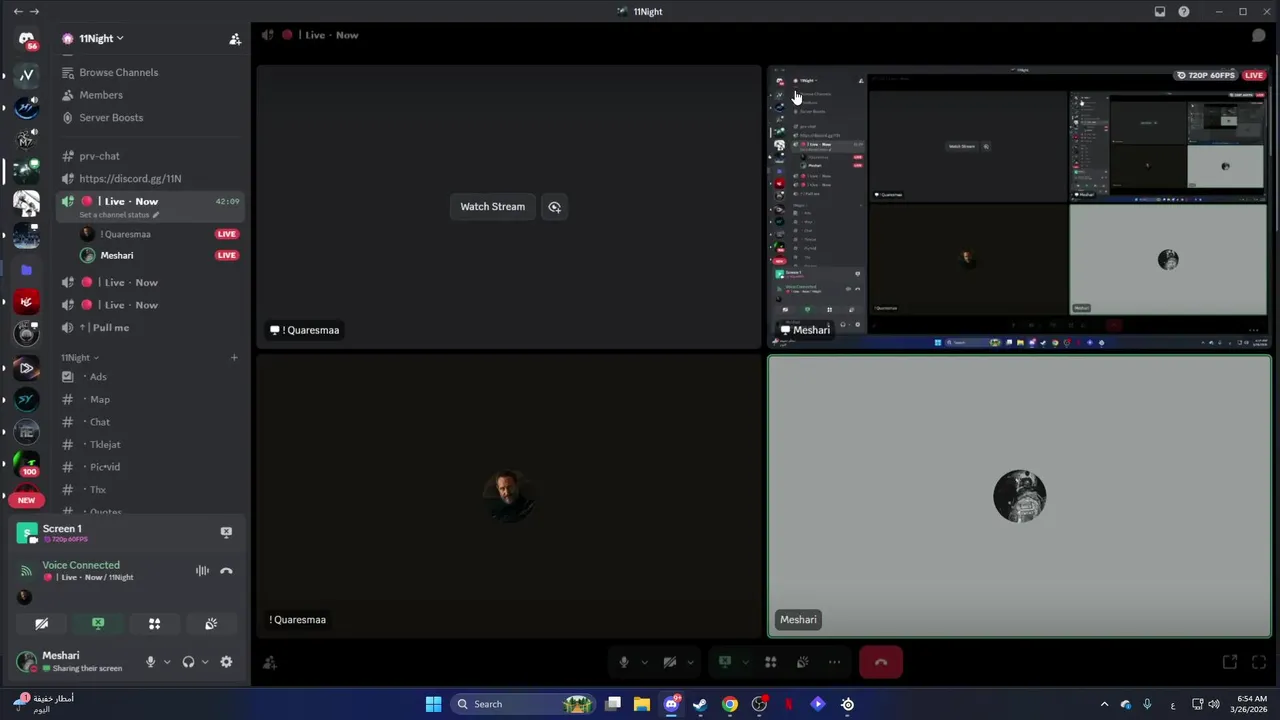Expand screen share options in call control bar
This screenshot has width=1280, height=720.
(x=745, y=662)
